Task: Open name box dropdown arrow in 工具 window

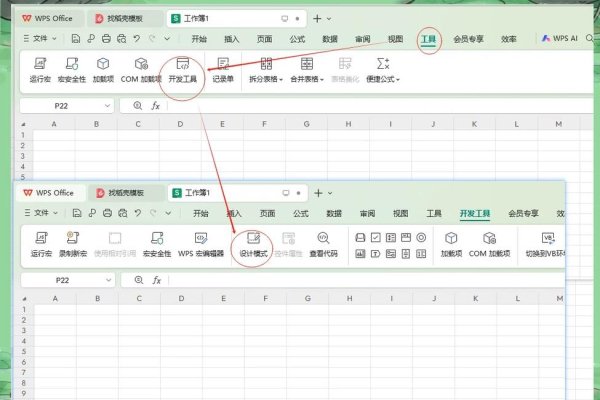Action: (107, 106)
